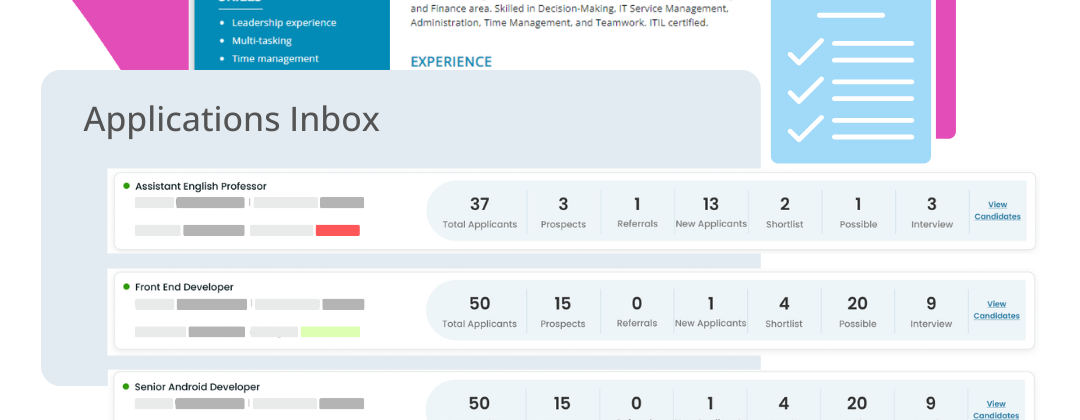Click green status dot beside Assistant English Professor
This screenshot has height=420, width=1080.
[x=126, y=186]
